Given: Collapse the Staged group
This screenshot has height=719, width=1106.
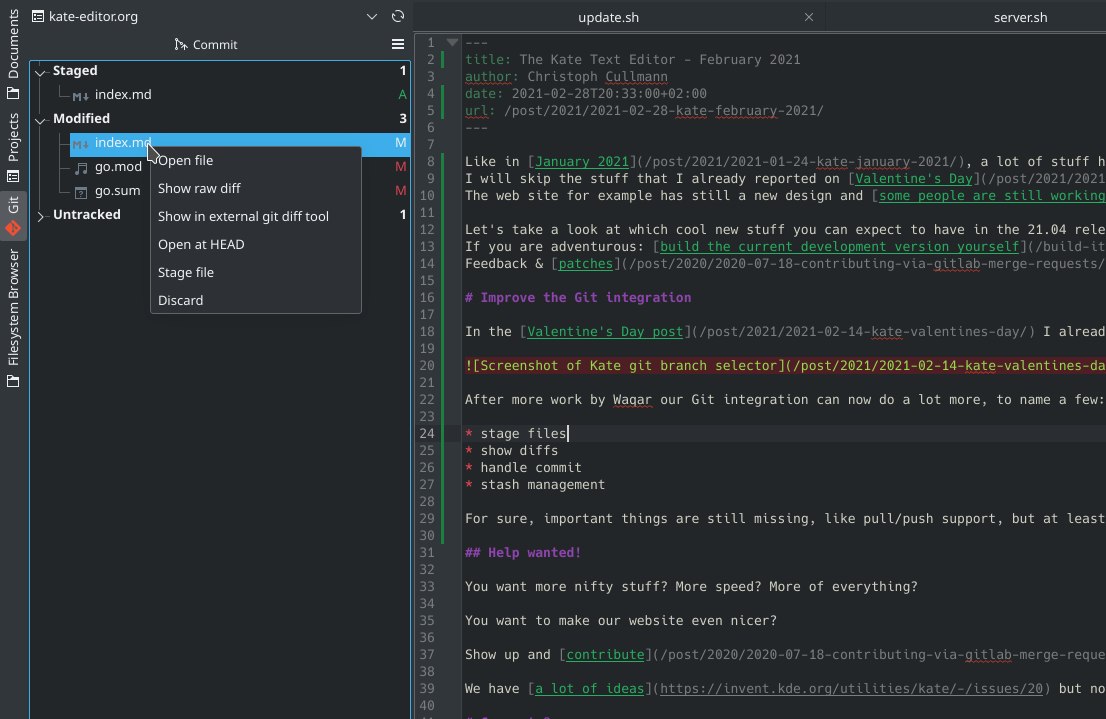Looking at the screenshot, I should point(40,71).
